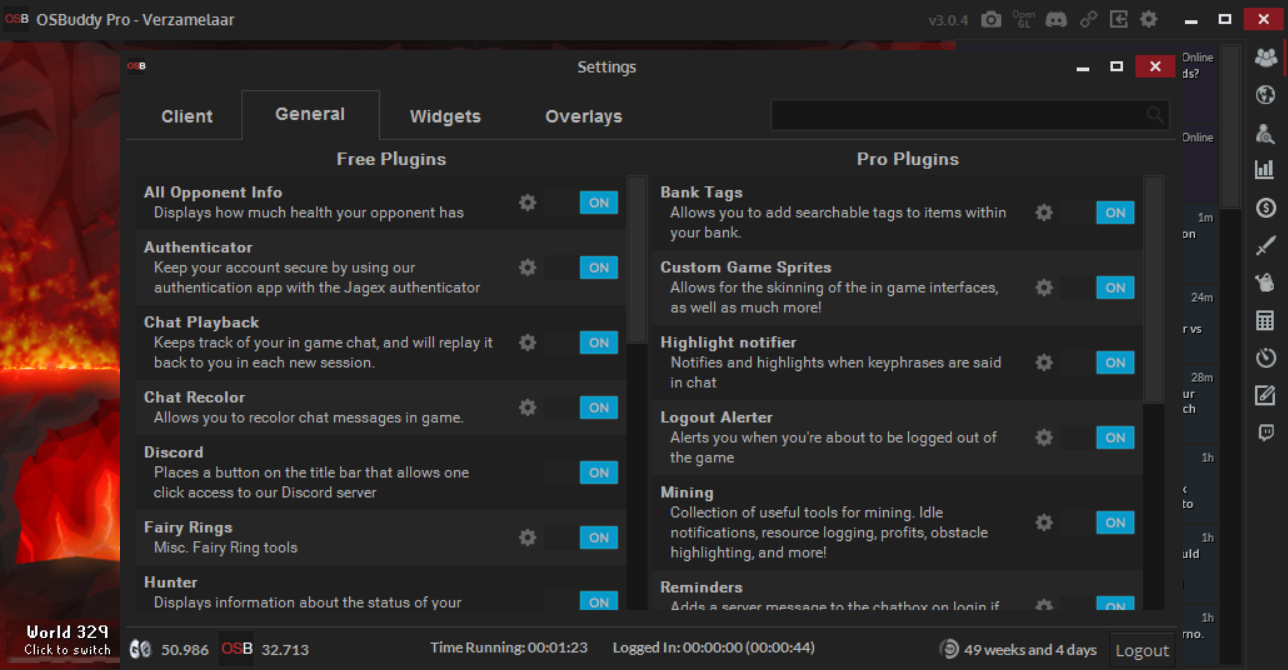Click the Logout button
Image resolution: width=1288 pixels, height=670 pixels.
(x=1142, y=650)
